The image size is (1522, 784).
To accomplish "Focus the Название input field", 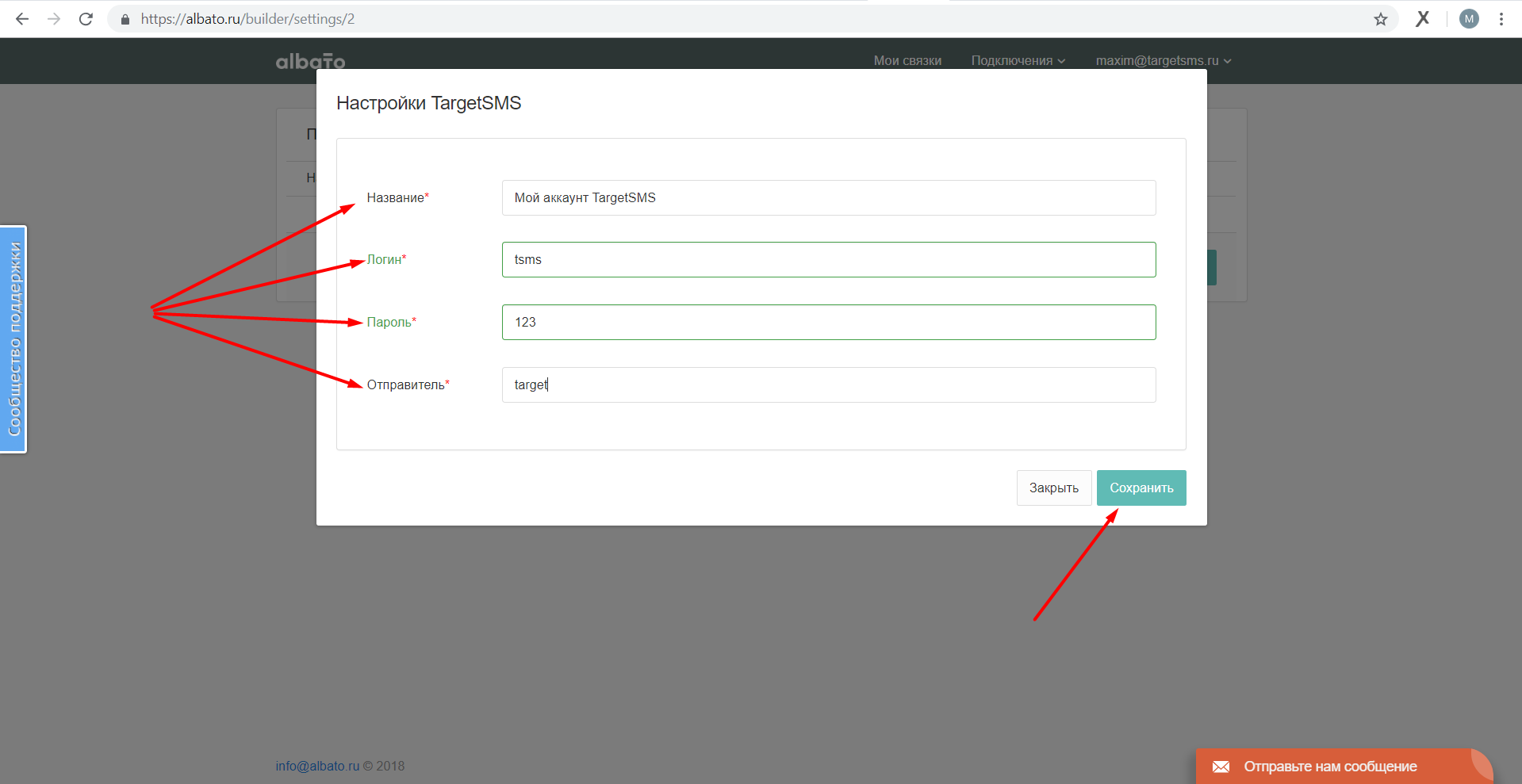I will (829, 197).
